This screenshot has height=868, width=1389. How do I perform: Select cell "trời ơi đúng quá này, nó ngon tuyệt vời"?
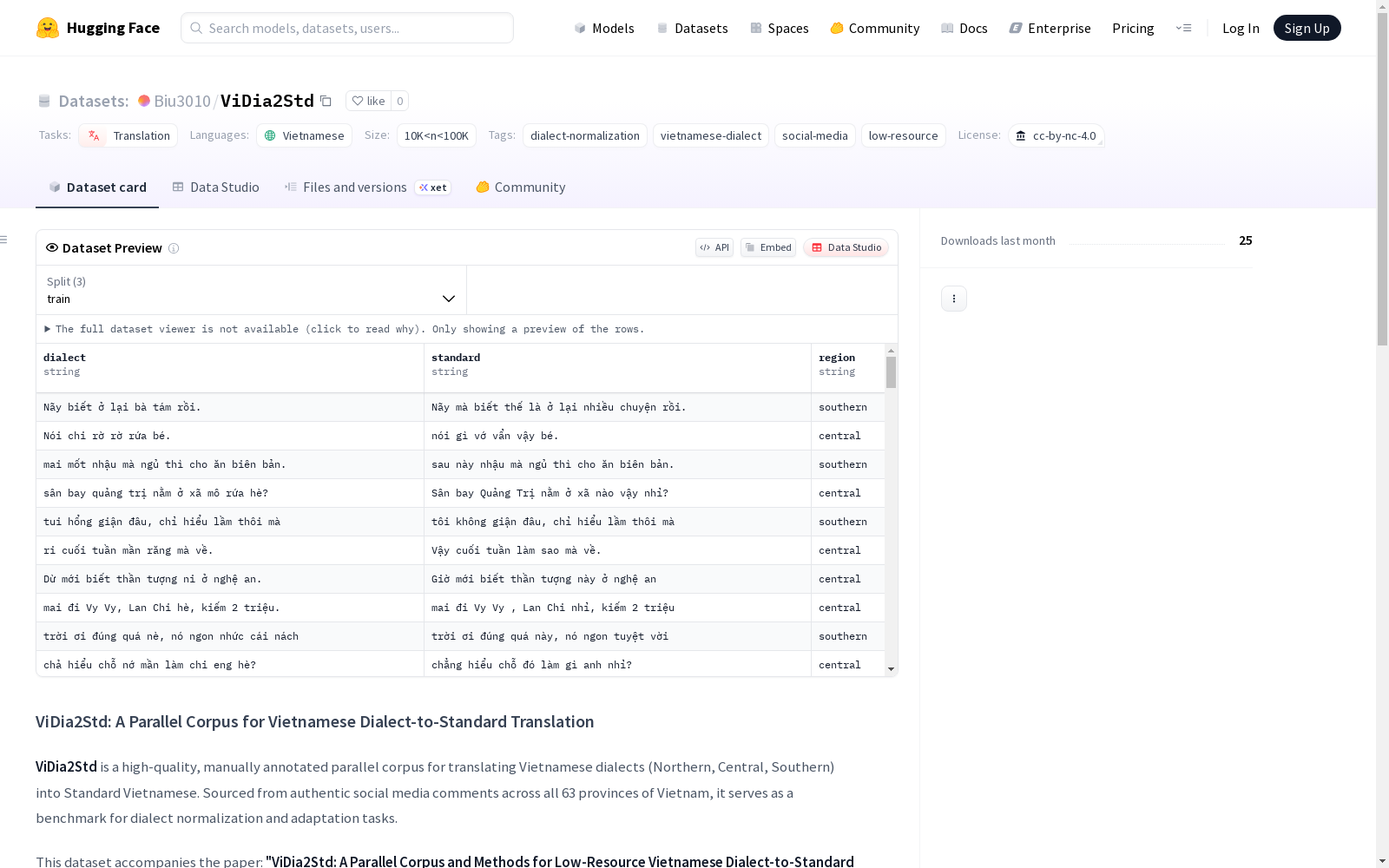[x=617, y=636]
